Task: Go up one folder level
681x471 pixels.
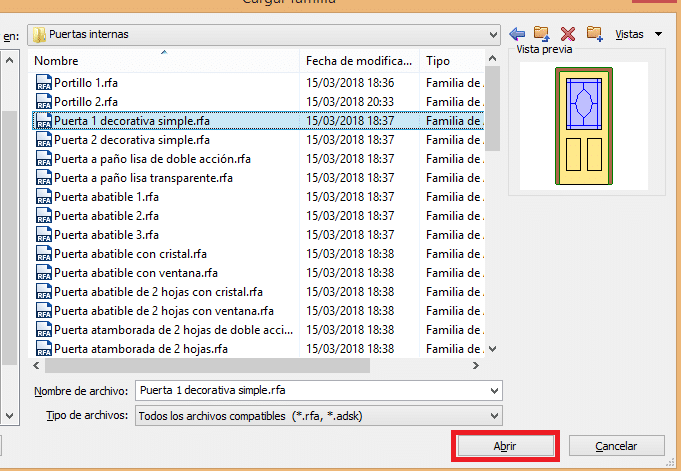Action: coord(542,34)
